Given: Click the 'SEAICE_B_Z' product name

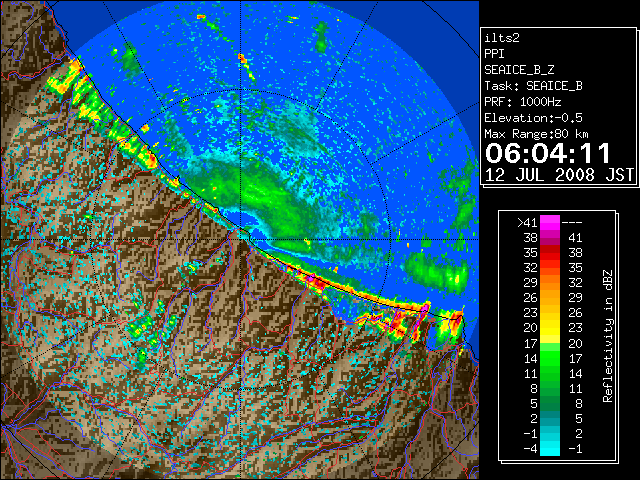Looking at the screenshot, I should click(519, 70).
